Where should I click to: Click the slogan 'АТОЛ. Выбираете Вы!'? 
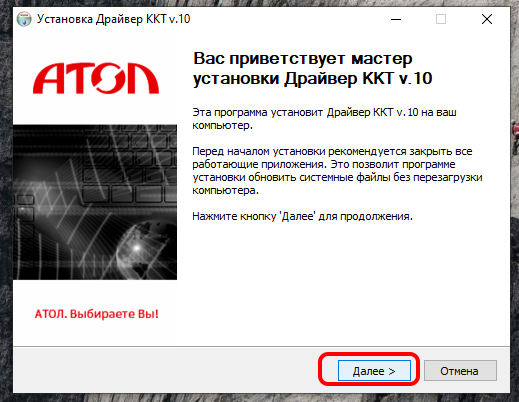tap(97, 314)
